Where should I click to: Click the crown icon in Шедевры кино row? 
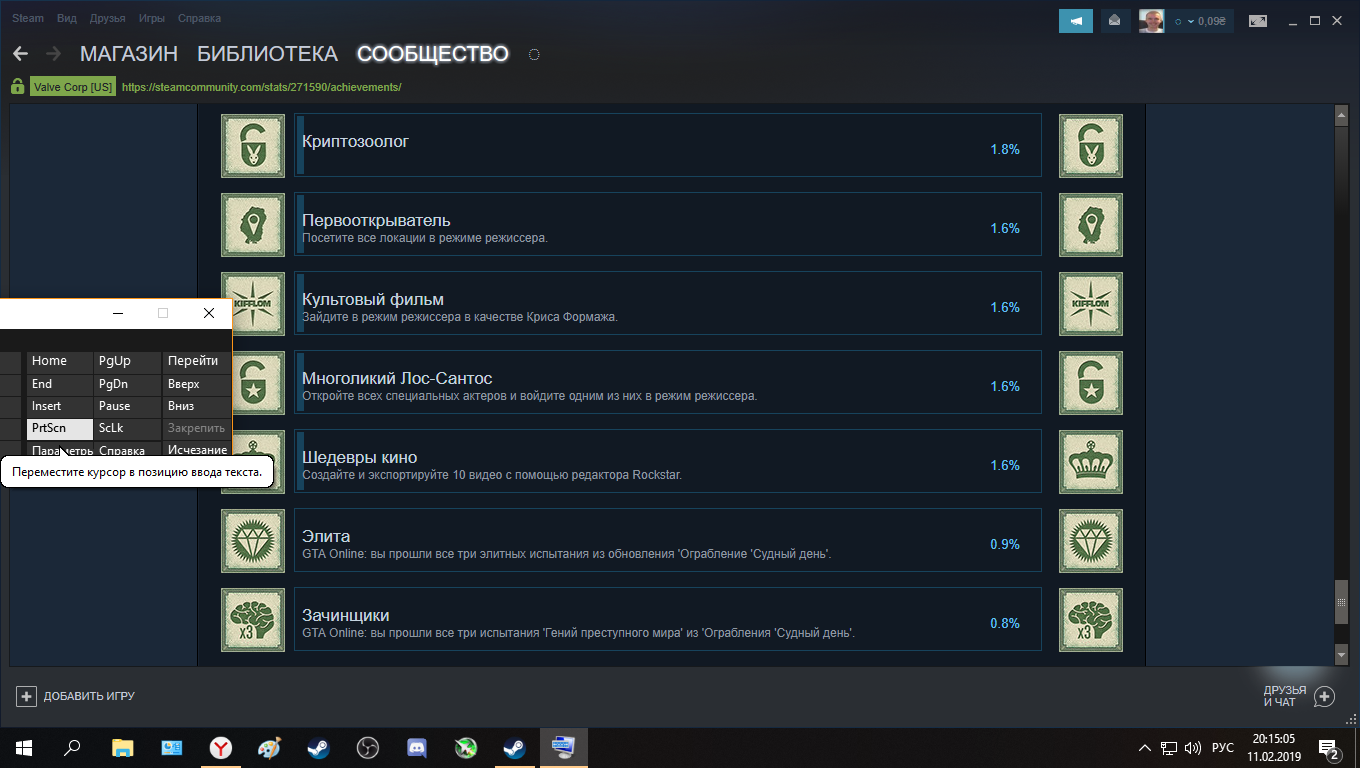(1091, 462)
